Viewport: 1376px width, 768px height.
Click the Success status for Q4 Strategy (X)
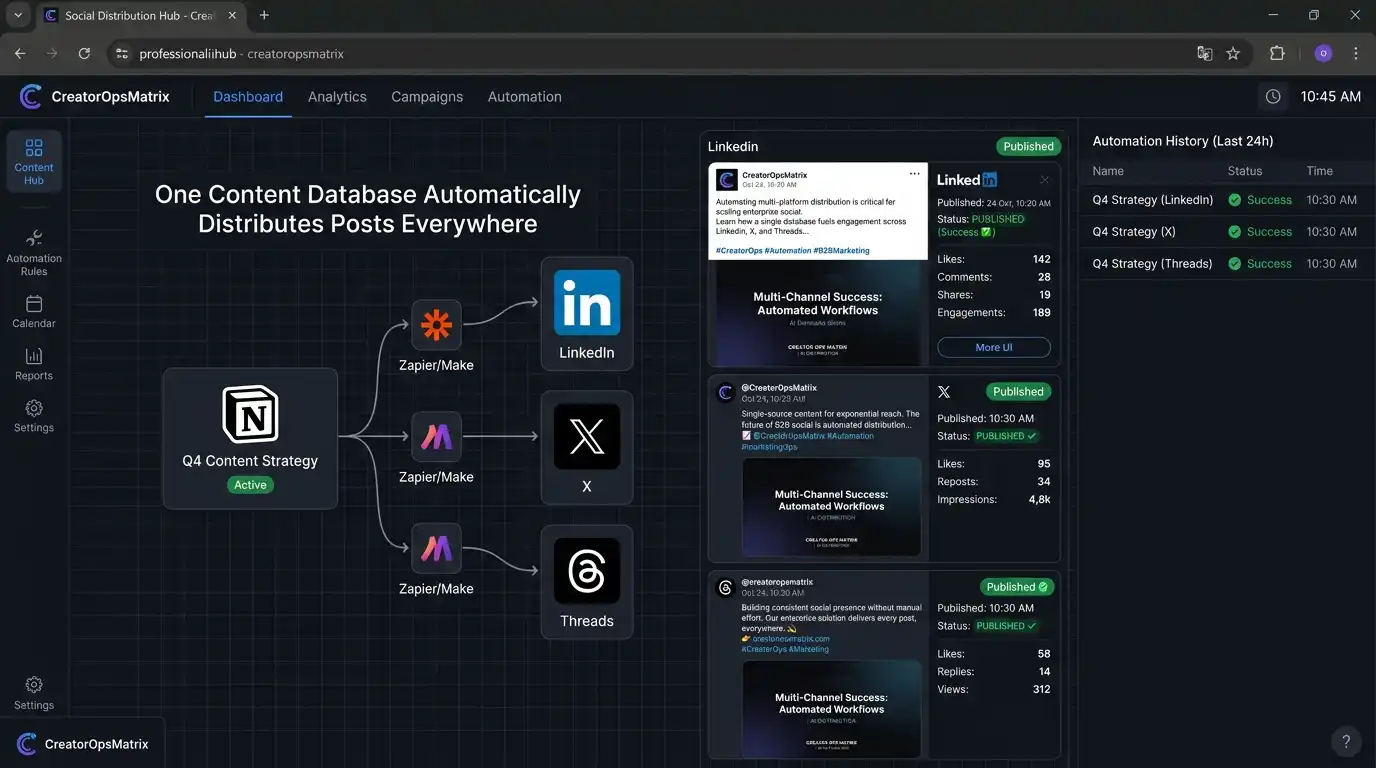[x=1260, y=232]
